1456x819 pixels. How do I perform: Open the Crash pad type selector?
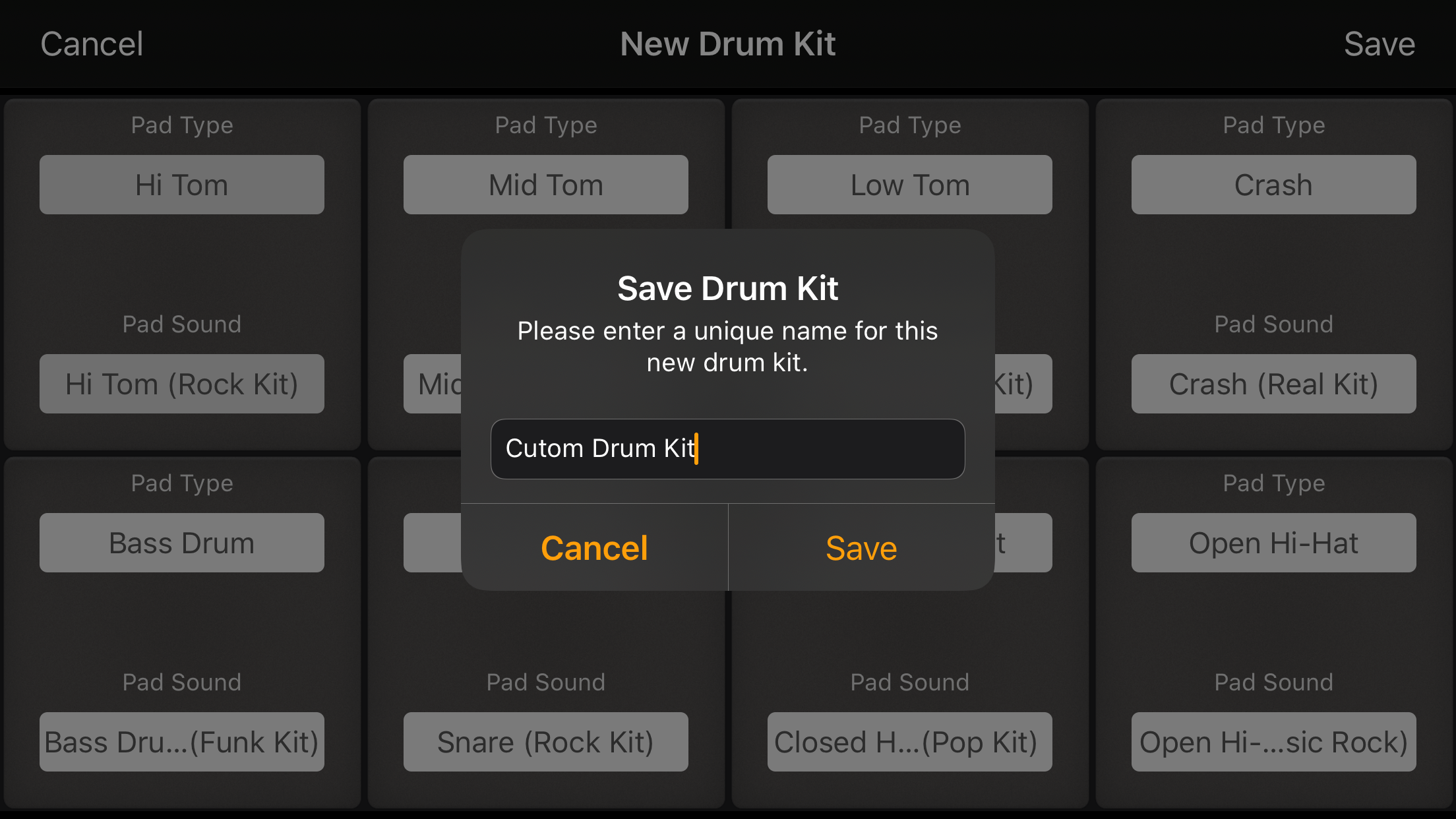[x=1273, y=185]
